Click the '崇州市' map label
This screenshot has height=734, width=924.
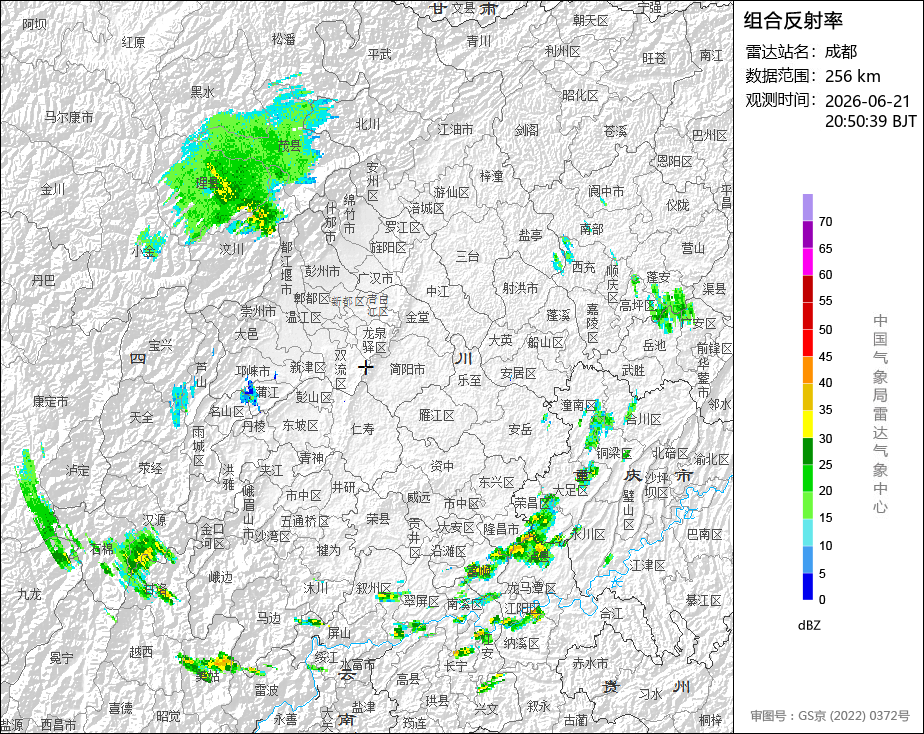(258, 311)
